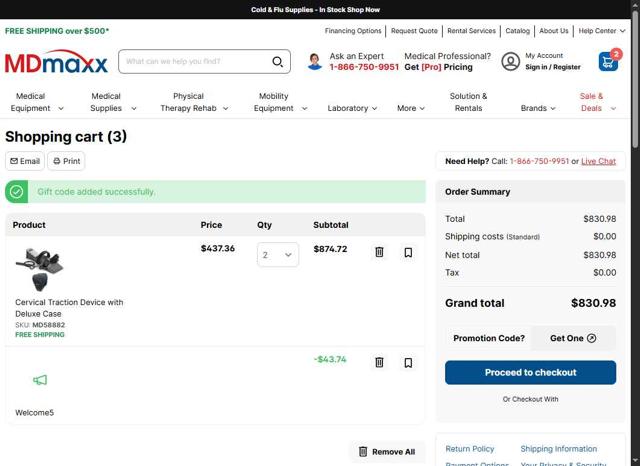The image size is (640, 466).
Task: Click FREE SHIPPING over $500 notice
Action: tap(57, 31)
